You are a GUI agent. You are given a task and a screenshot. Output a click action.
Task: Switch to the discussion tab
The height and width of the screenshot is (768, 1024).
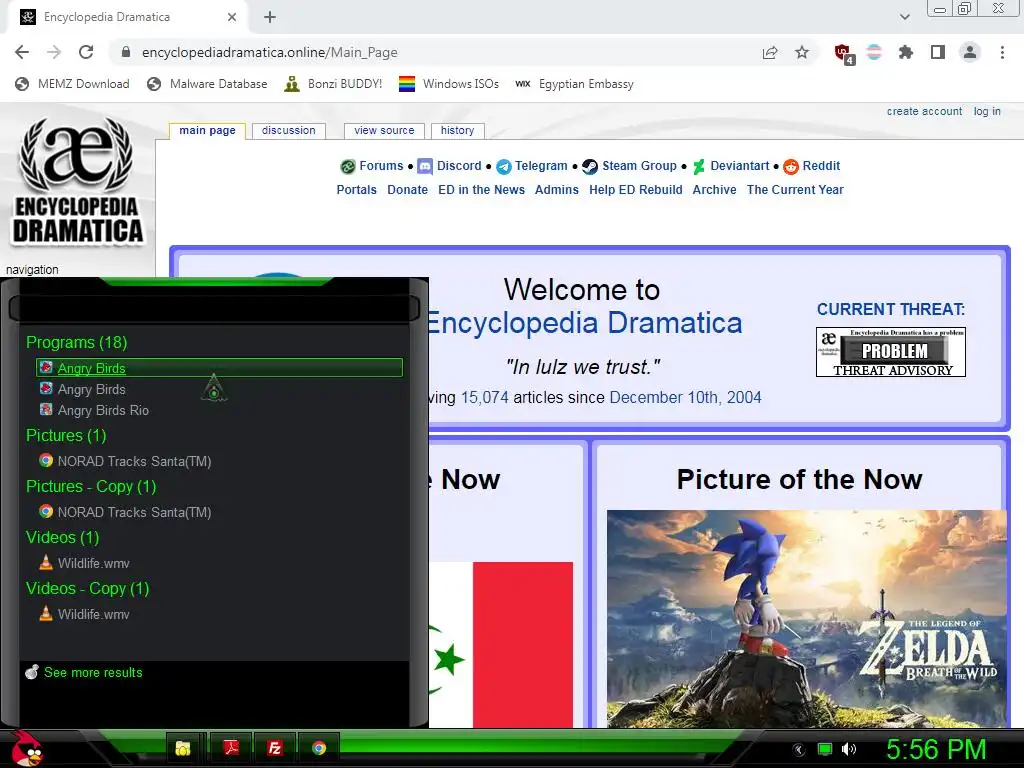coord(289,131)
